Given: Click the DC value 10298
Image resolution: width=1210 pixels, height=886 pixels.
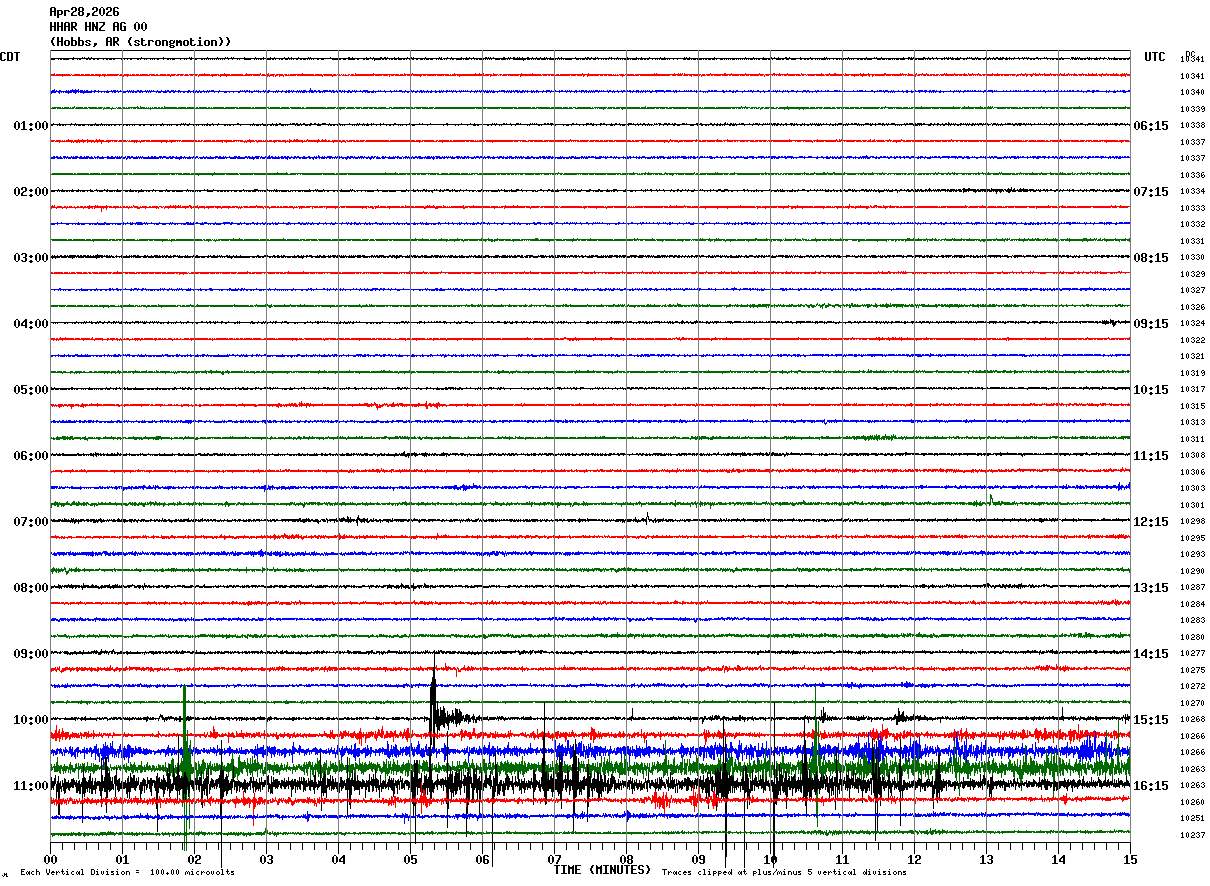Looking at the screenshot, I should click(1192, 522).
